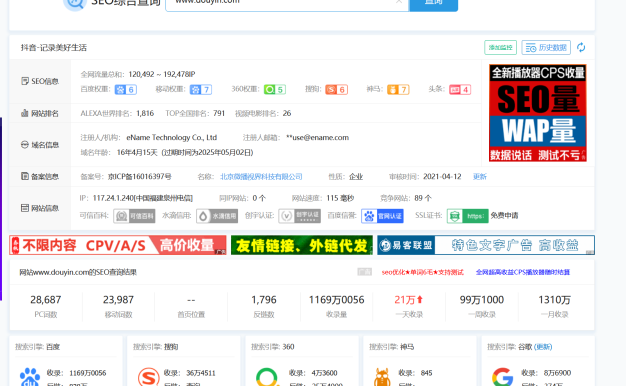This screenshot has width=626, height=386.
Task: Select the 域名信息 side tab
Action: [40, 145]
